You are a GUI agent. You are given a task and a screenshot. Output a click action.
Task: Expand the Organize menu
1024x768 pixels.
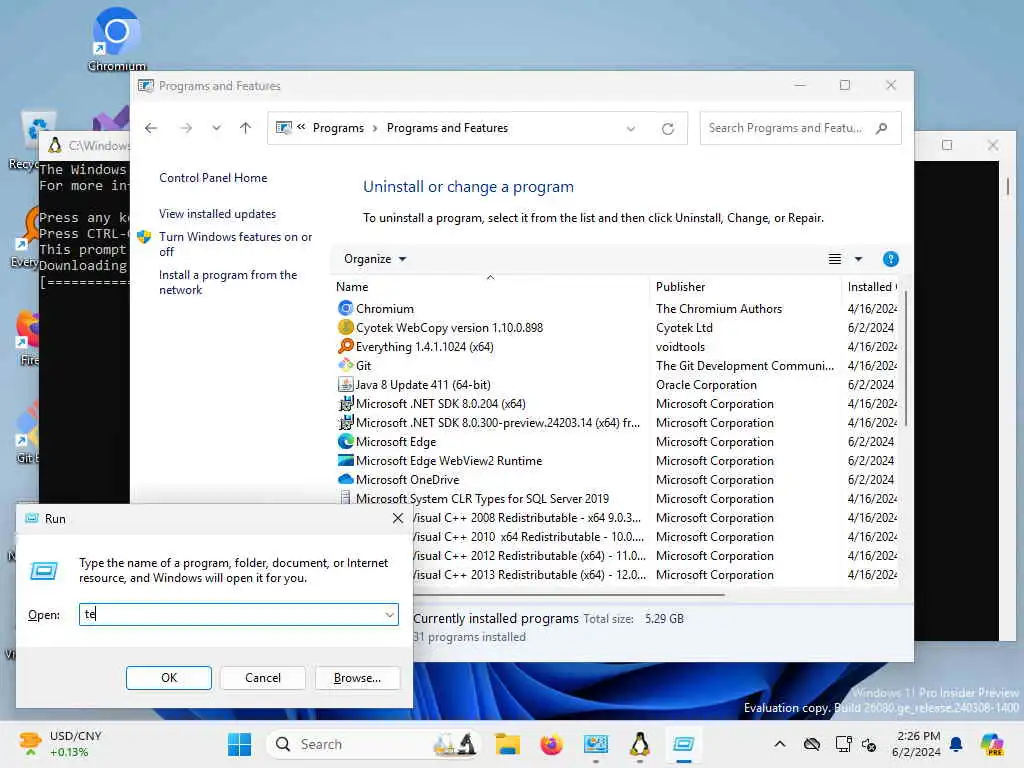click(375, 259)
